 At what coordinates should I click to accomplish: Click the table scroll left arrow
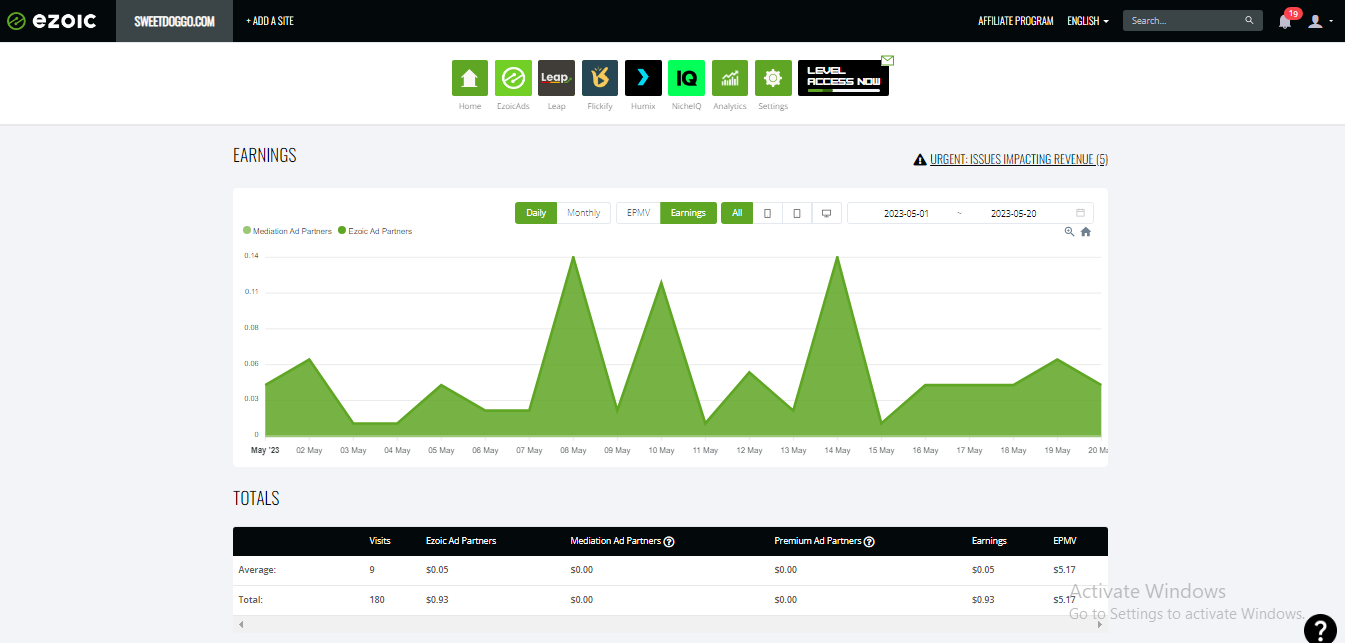tap(239, 624)
